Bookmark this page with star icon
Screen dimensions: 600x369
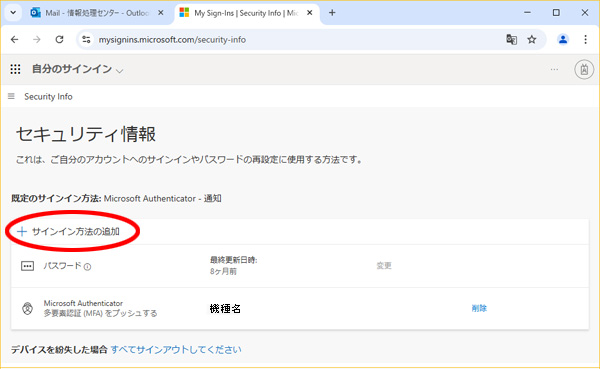coord(532,39)
